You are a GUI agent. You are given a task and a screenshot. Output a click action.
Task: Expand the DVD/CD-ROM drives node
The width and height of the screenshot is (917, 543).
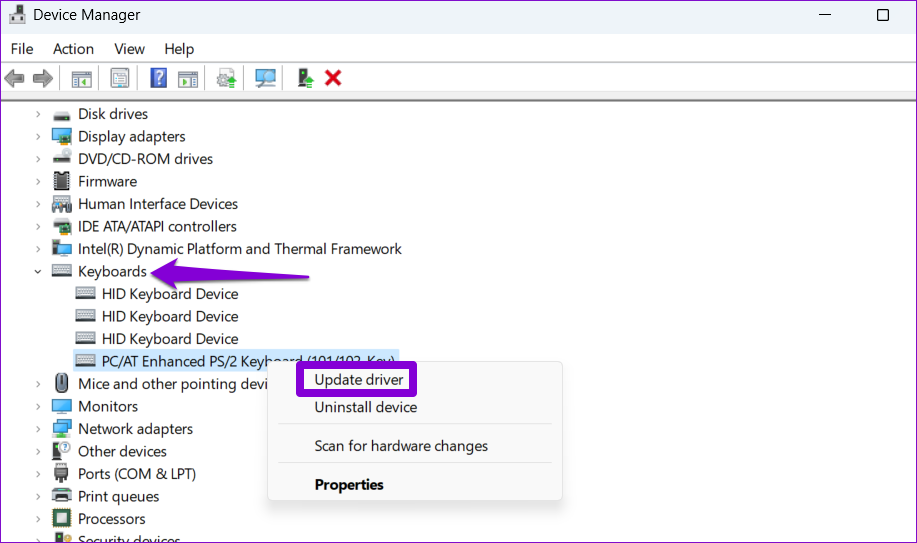[x=38, y=159]
